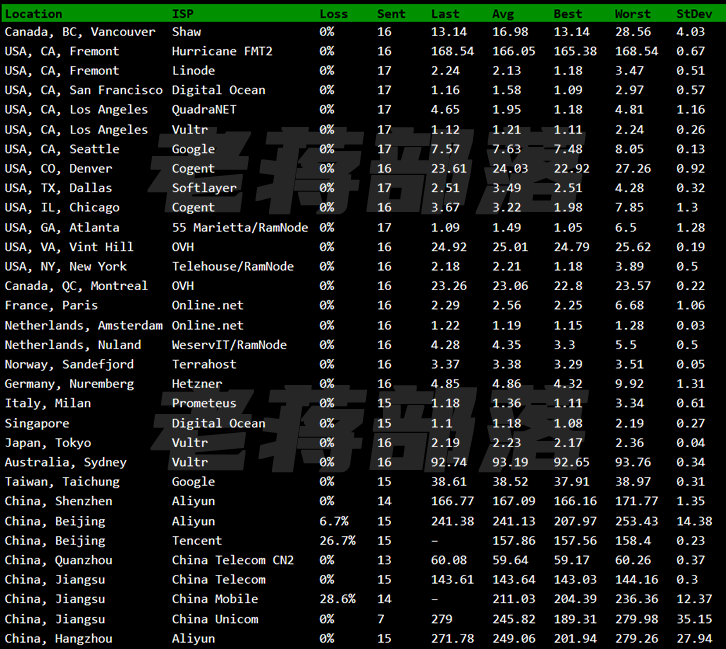Click the Last column header
This screenshot has width=726, height=649.
pos(445,14)
